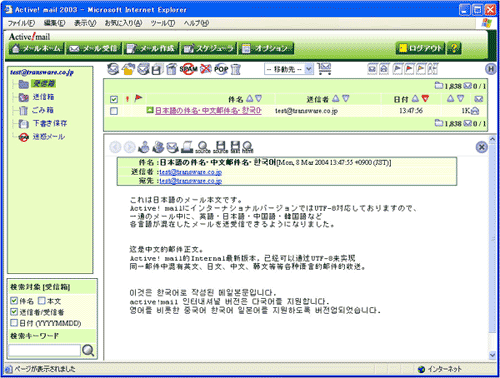Click the reply-all people icon in preview toolbar

tap(158, 147)
